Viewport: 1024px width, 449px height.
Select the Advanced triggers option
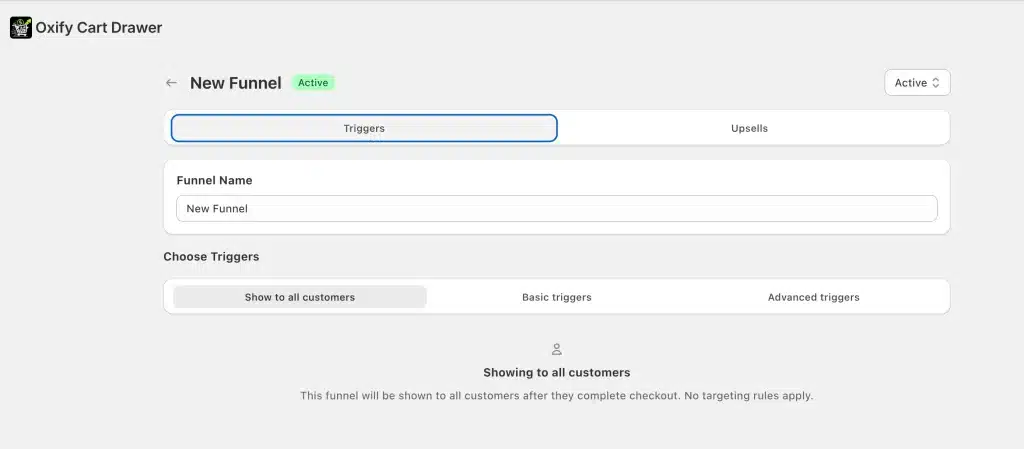coord(813,297)
